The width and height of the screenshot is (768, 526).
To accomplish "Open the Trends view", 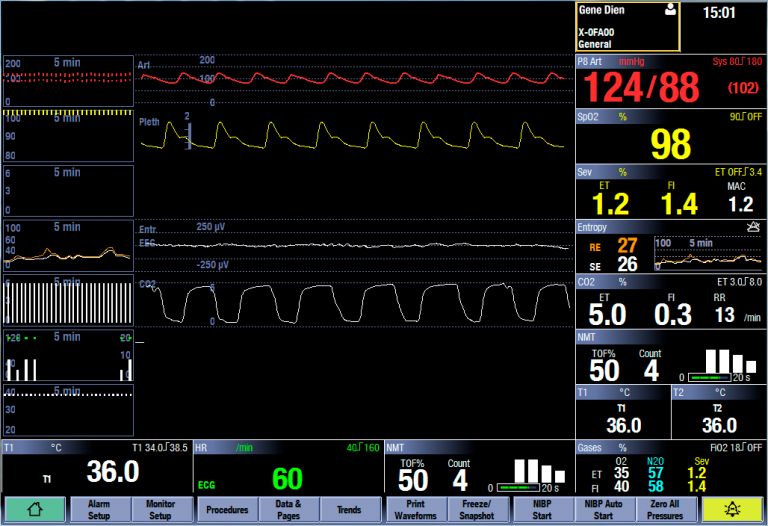I will [x=349, y=509].
